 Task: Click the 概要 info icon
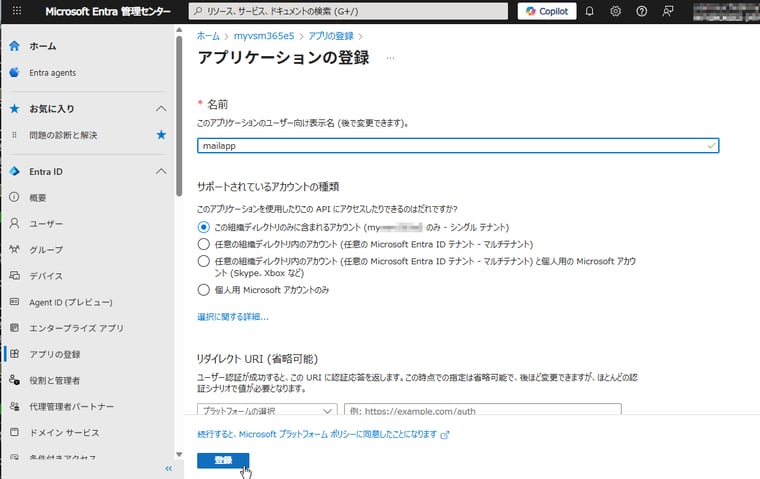[x=15, y=197]
